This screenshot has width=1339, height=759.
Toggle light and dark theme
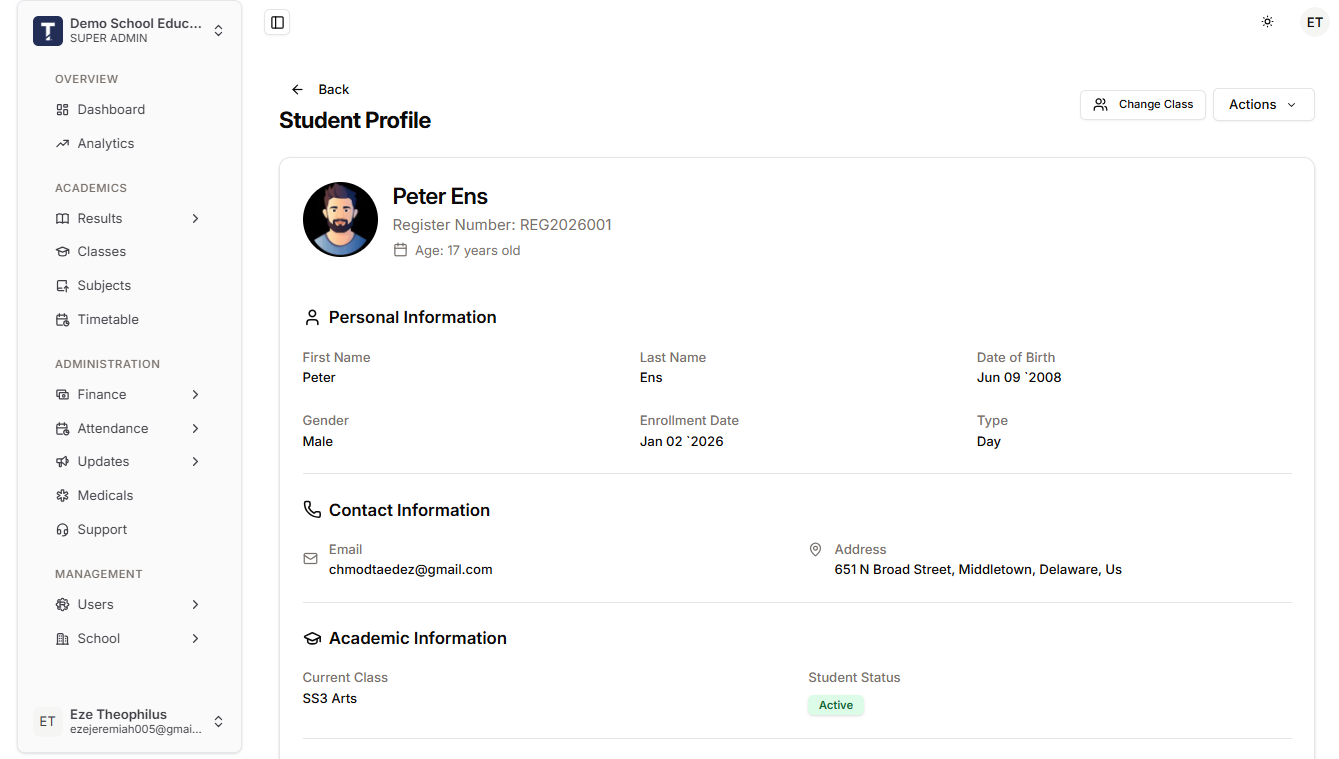click(1267, 22)
